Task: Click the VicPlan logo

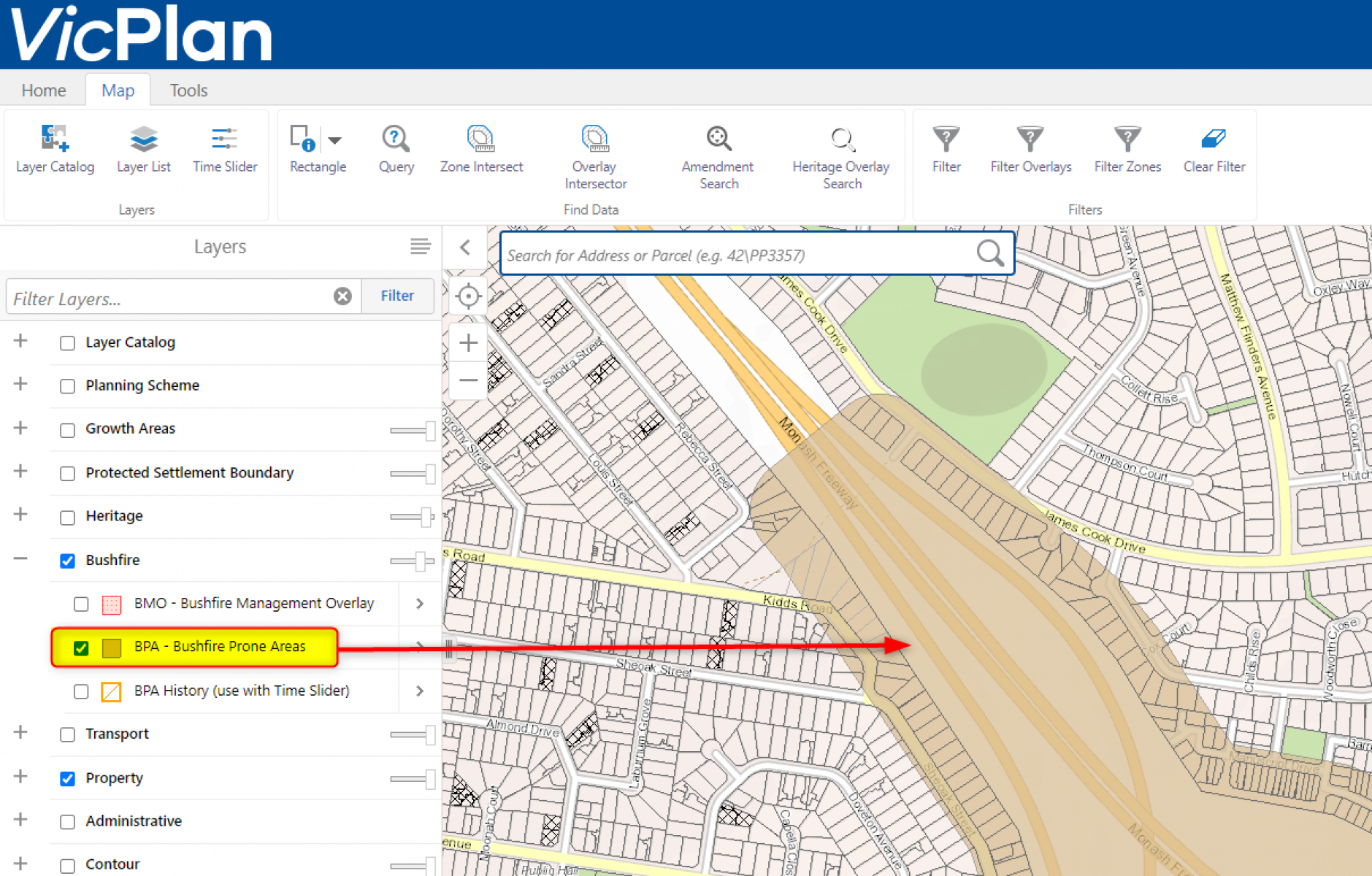Action: point(140,34)
